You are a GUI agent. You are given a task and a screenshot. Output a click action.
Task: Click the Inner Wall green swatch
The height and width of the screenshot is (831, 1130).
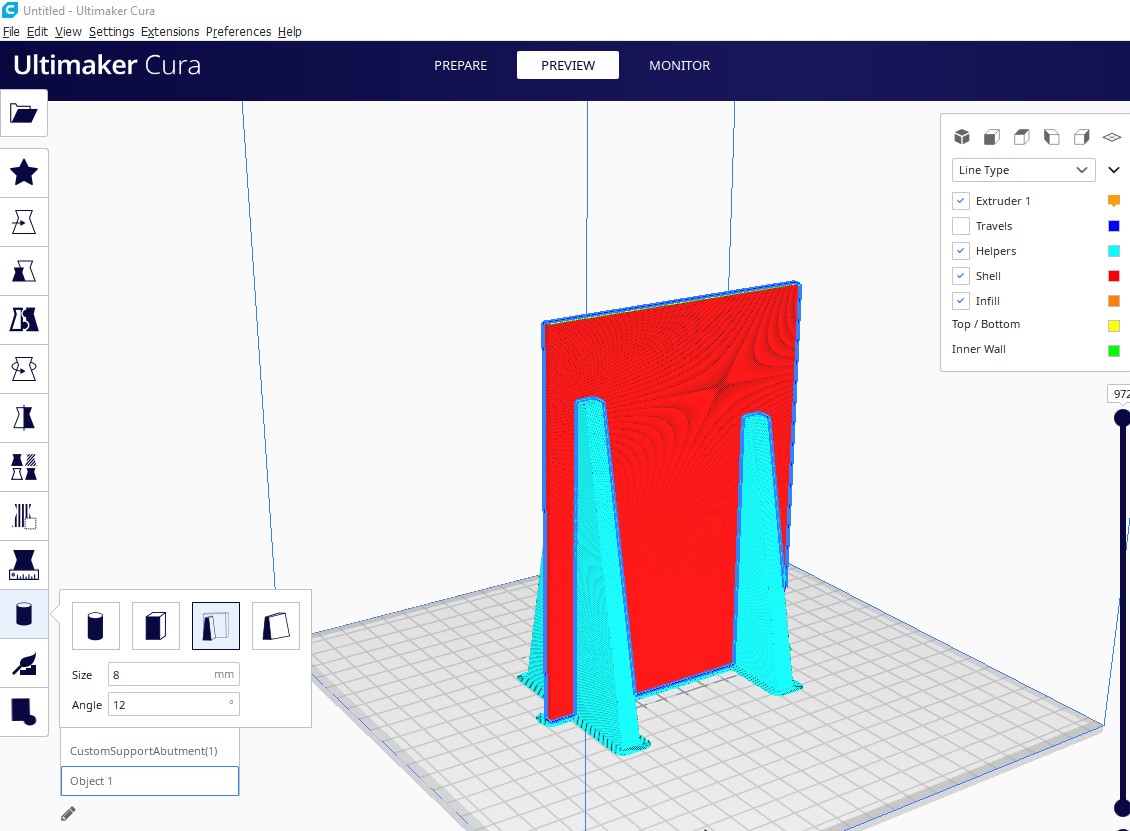pyautogui.click(x=1113, y=350)
